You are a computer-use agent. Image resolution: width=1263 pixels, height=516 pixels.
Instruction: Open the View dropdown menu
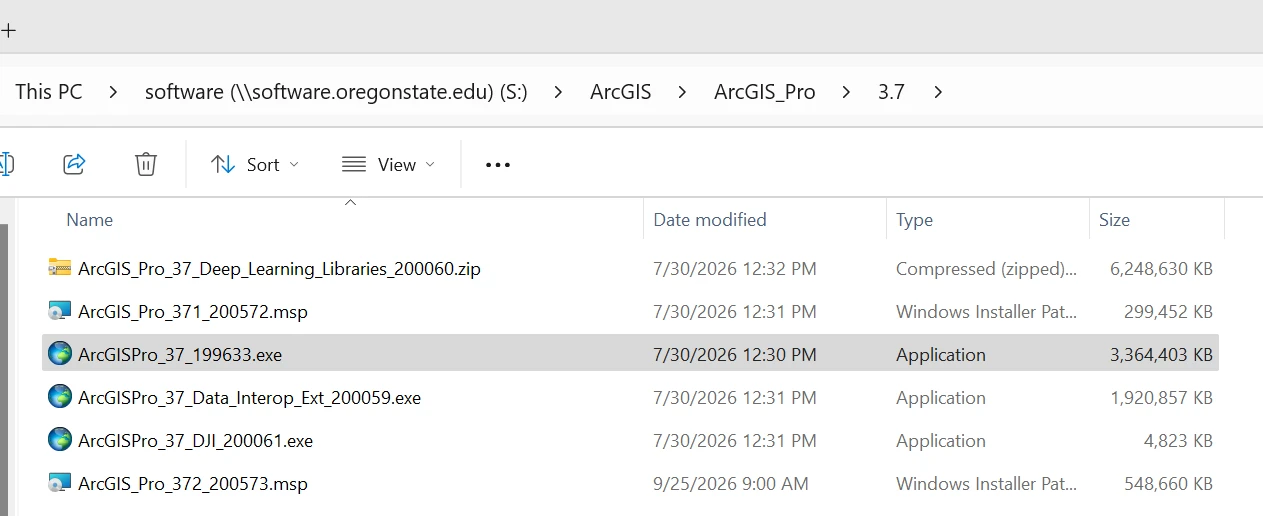(389, 165)
